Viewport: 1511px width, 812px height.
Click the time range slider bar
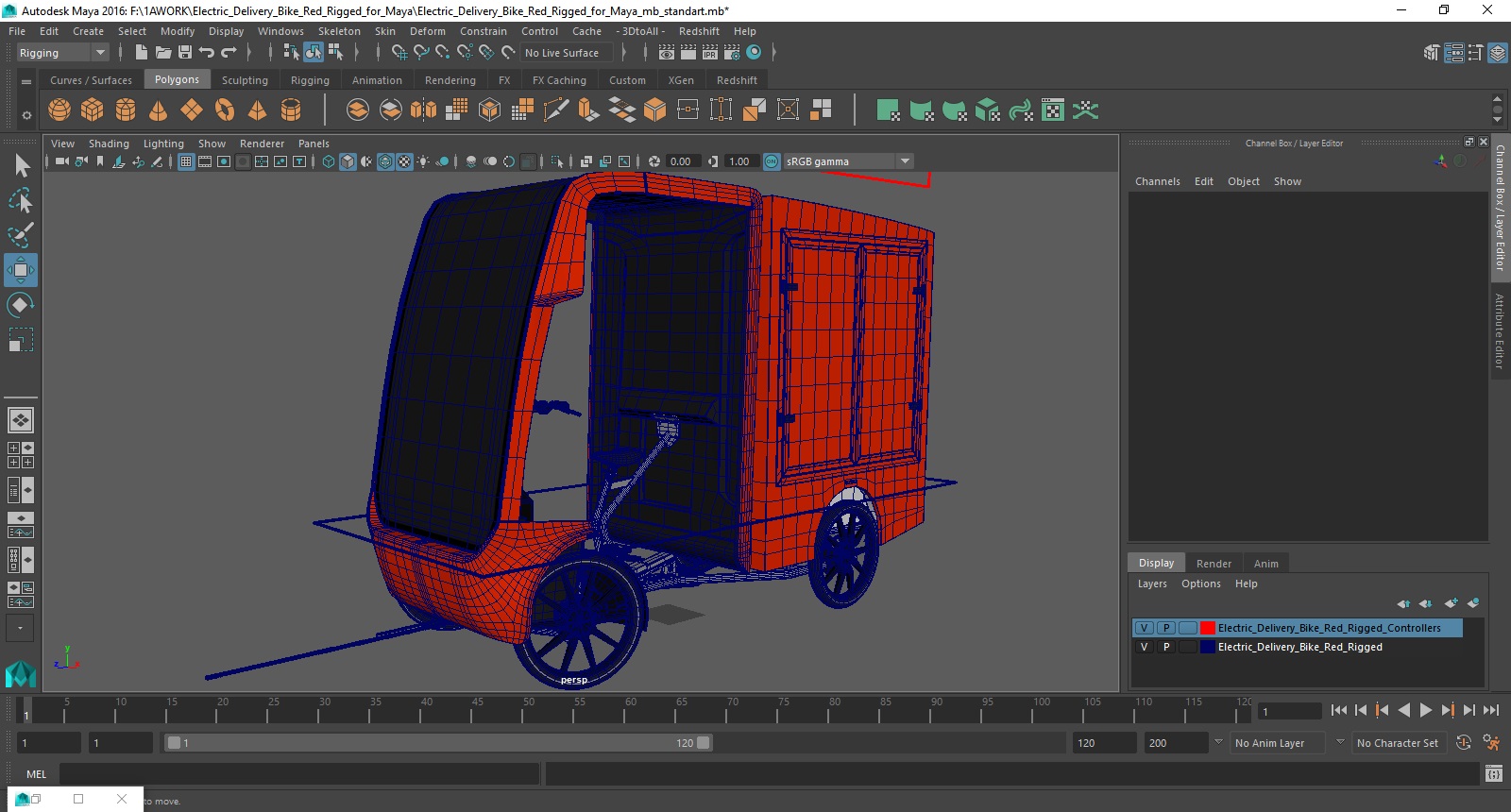pos(439,743)
